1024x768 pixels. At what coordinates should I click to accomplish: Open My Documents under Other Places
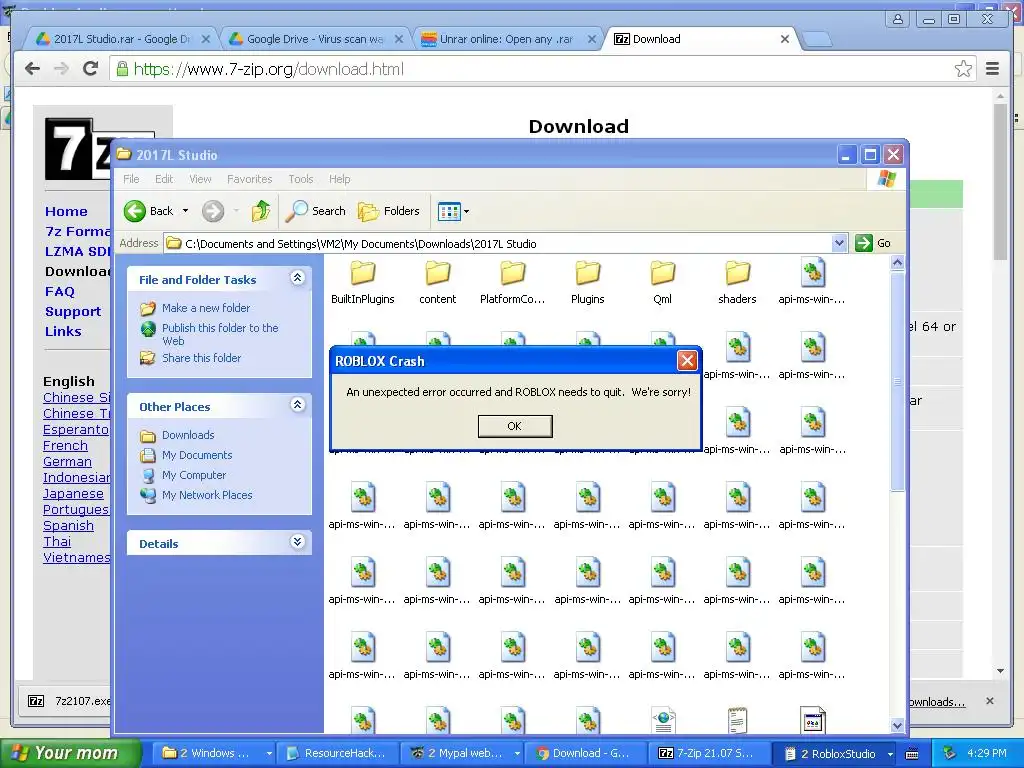197,455
